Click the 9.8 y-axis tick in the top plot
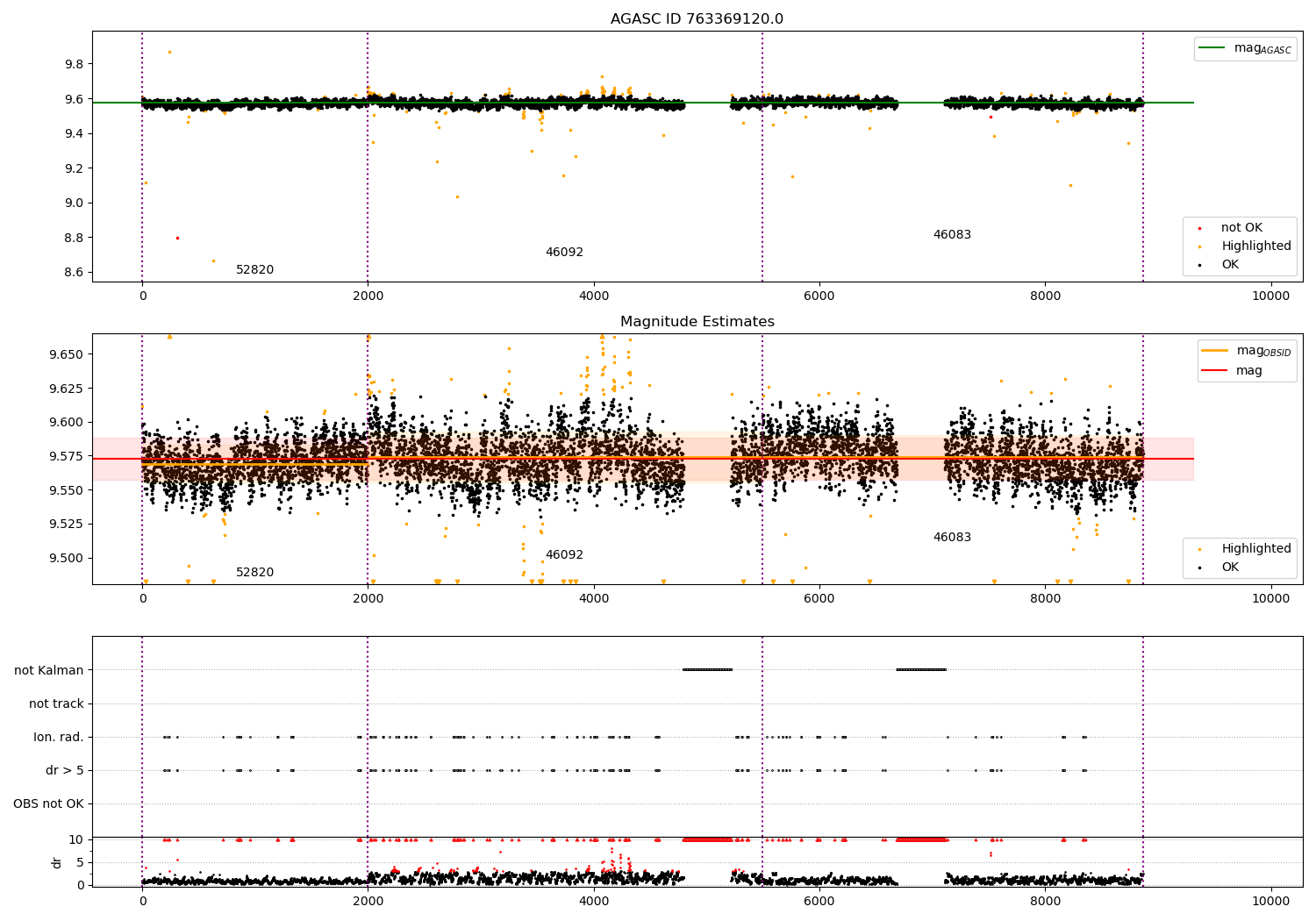 [74, 65]
